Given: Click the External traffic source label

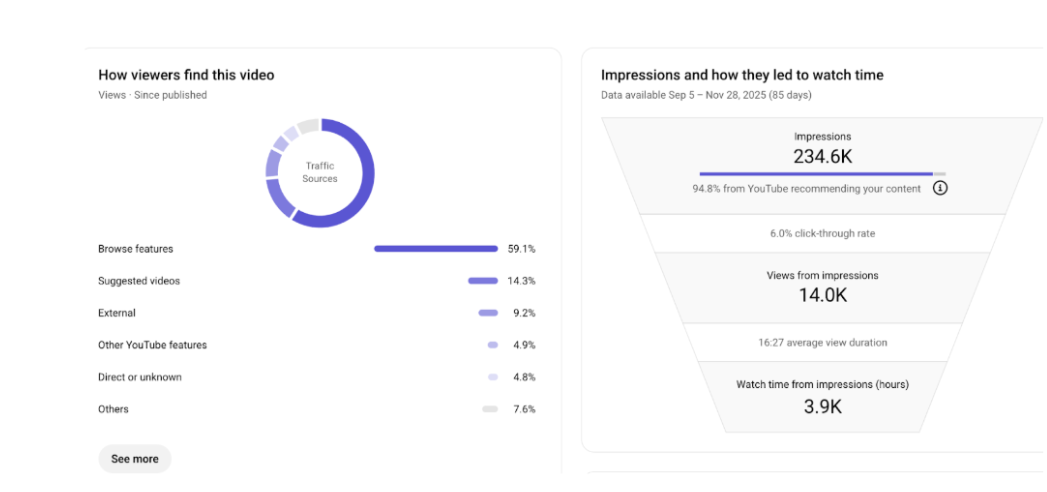Looking at the screenshot, I should click(x=117, y=313).
